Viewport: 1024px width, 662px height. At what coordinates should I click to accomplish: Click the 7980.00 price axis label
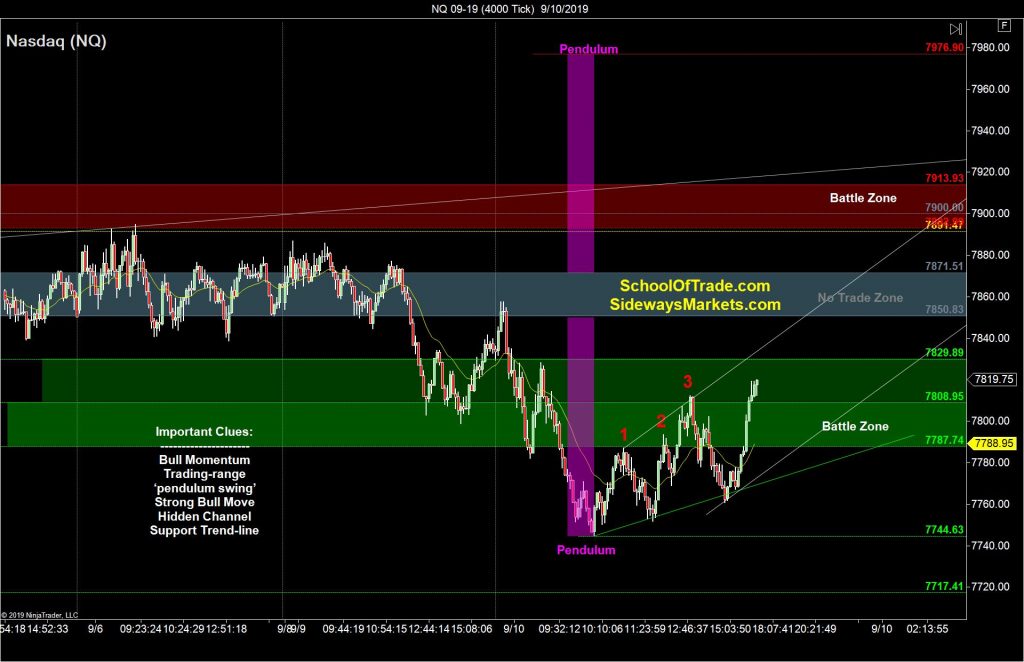point(990,48)
